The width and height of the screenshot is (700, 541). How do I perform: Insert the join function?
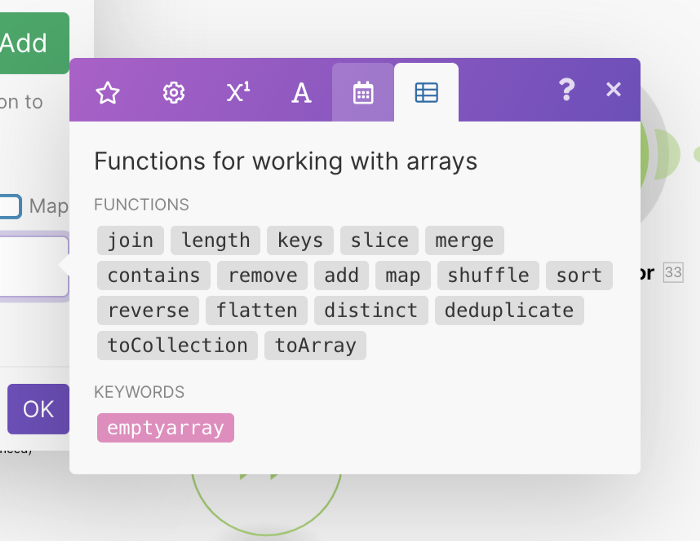[130, 241]
